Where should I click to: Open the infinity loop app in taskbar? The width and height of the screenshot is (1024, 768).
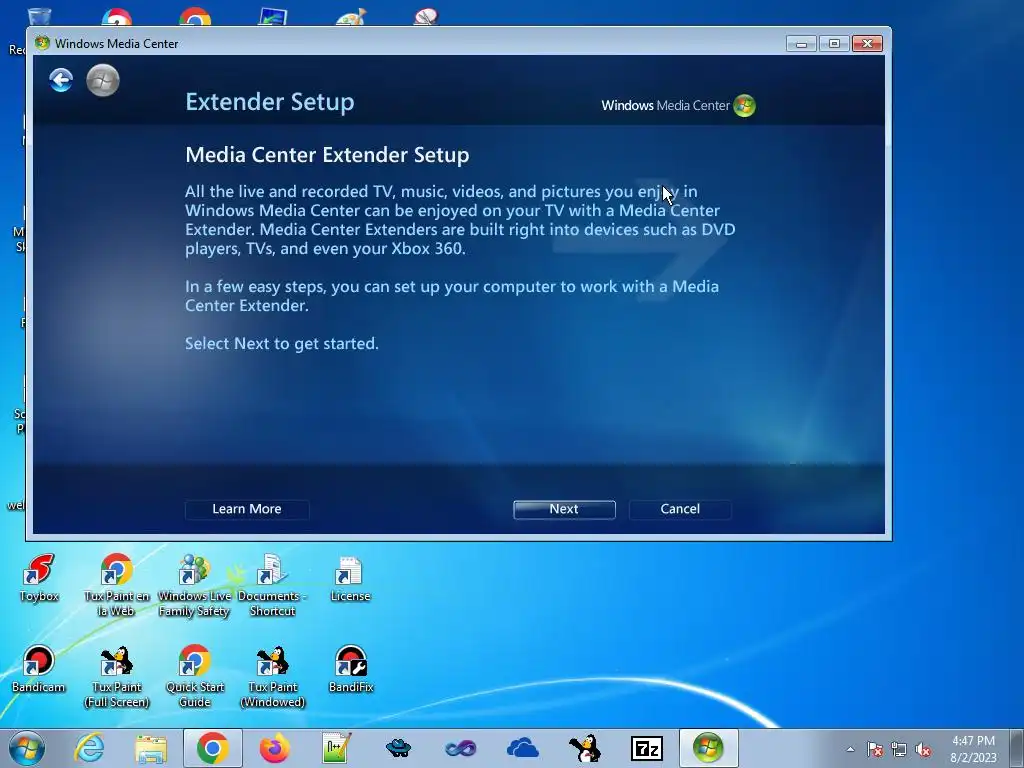(x=460, y=748)
